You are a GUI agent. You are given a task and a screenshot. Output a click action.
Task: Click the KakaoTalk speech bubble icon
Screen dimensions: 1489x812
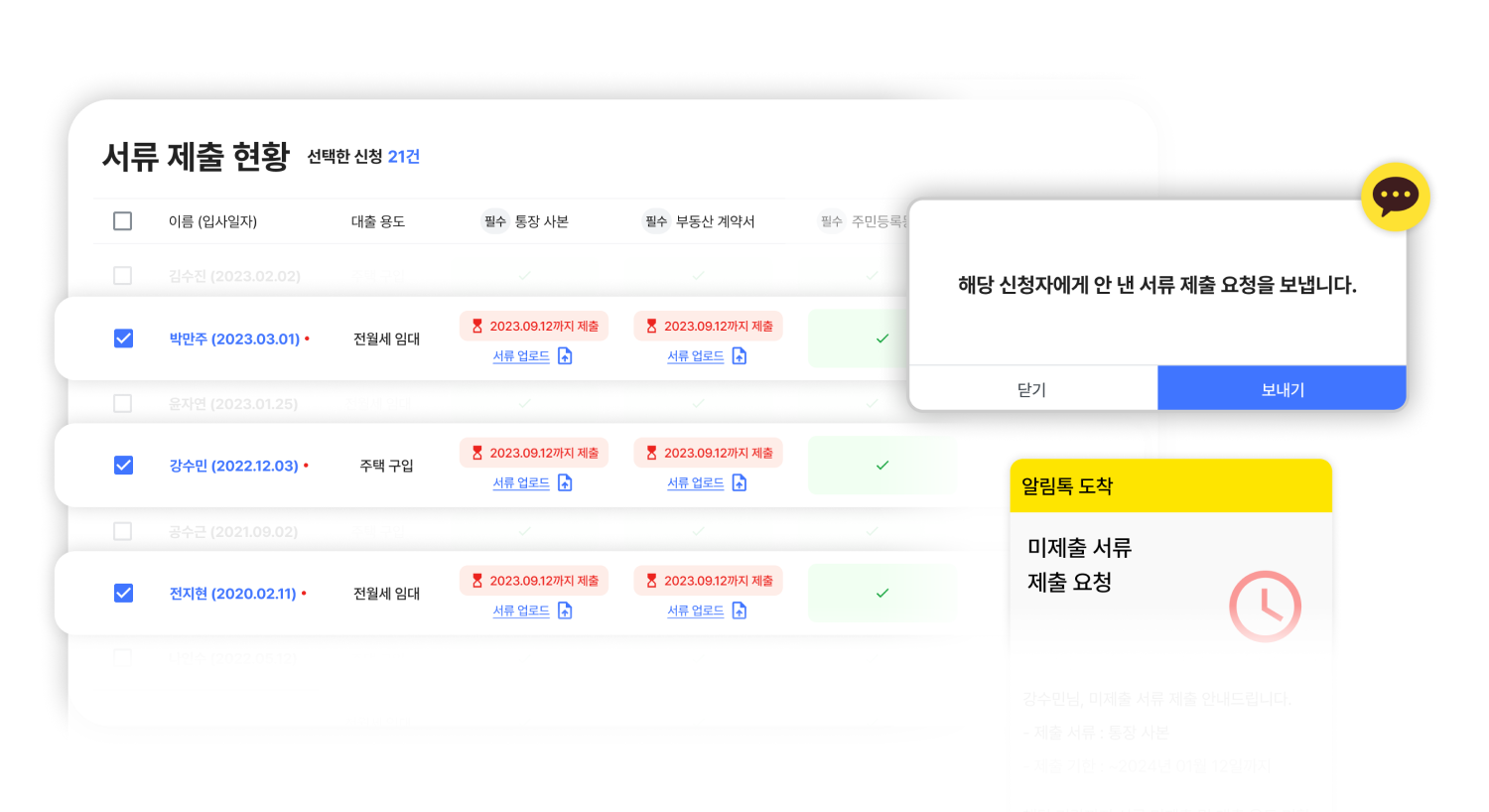1395,197
